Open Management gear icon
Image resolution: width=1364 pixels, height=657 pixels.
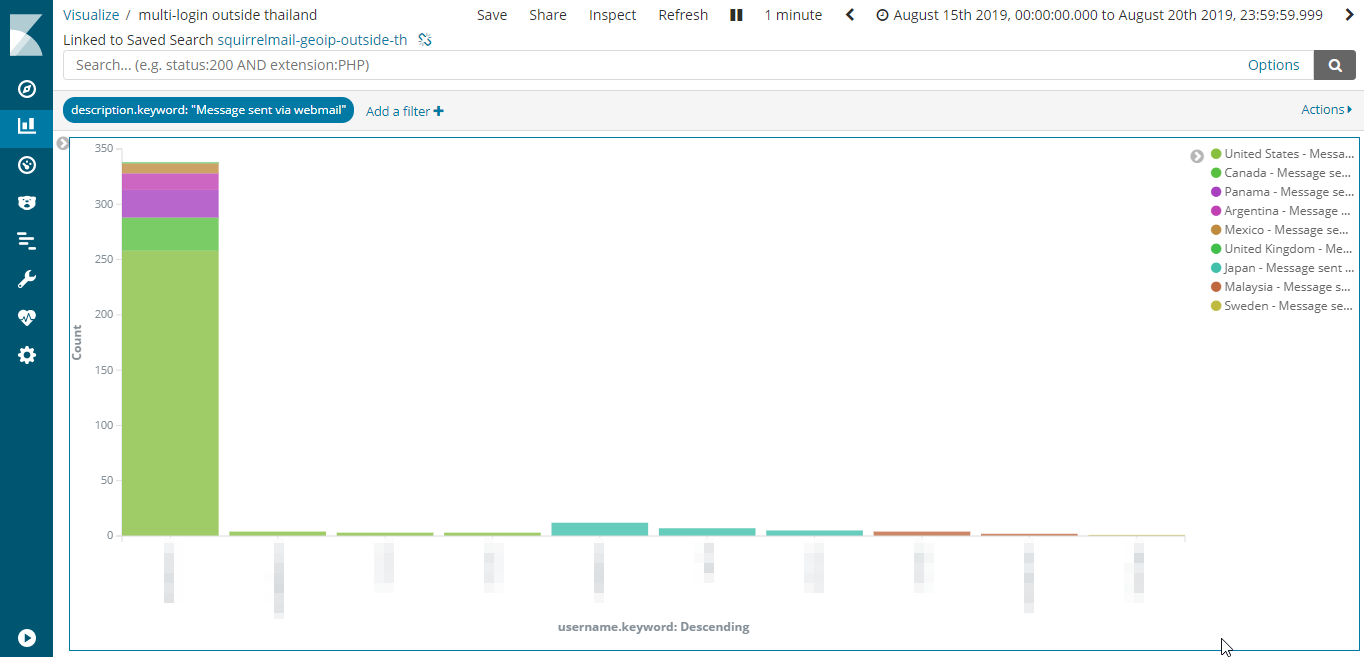[27, 355]
